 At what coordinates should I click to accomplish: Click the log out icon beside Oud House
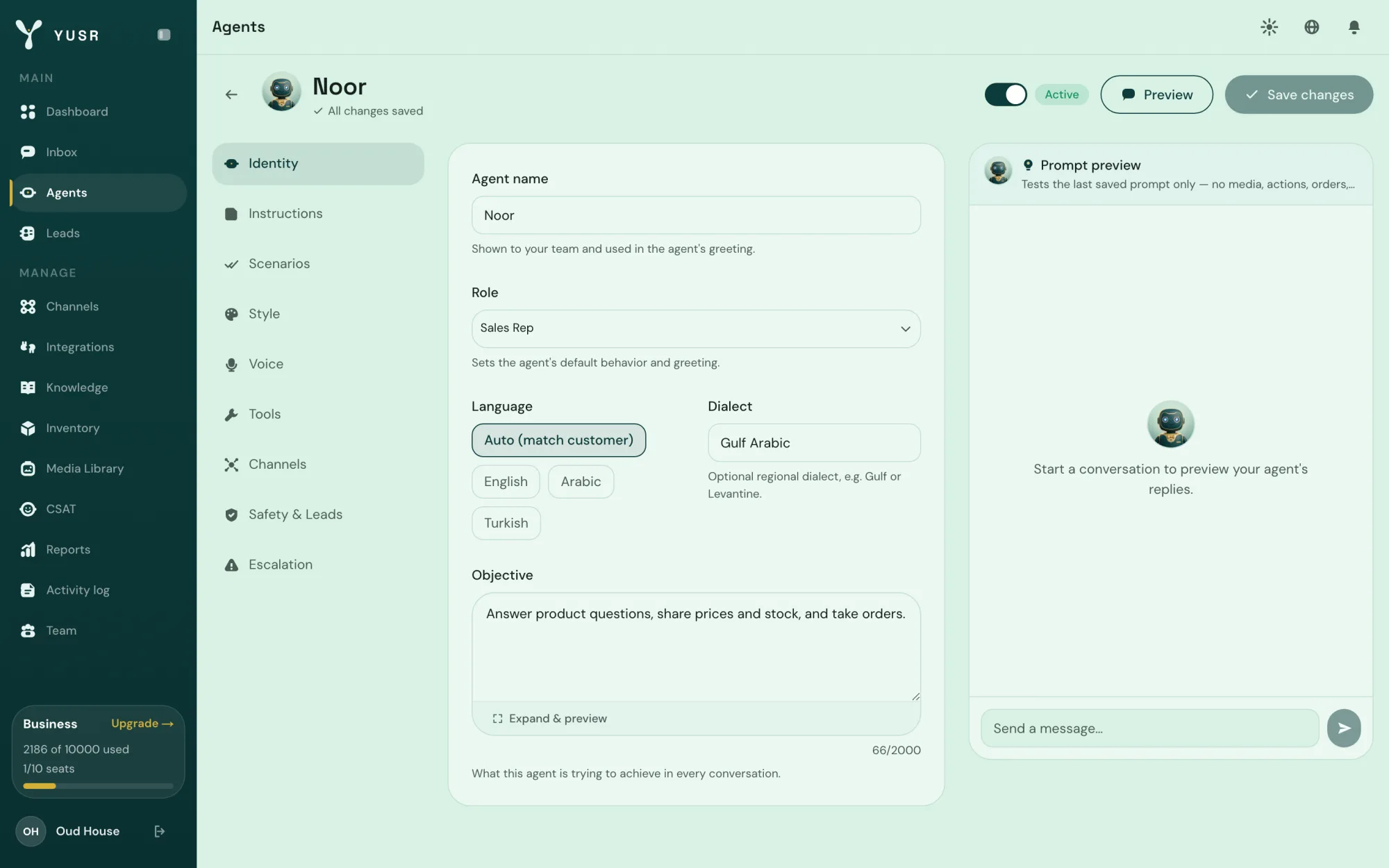pyautogui.click(x=159, y=831)
